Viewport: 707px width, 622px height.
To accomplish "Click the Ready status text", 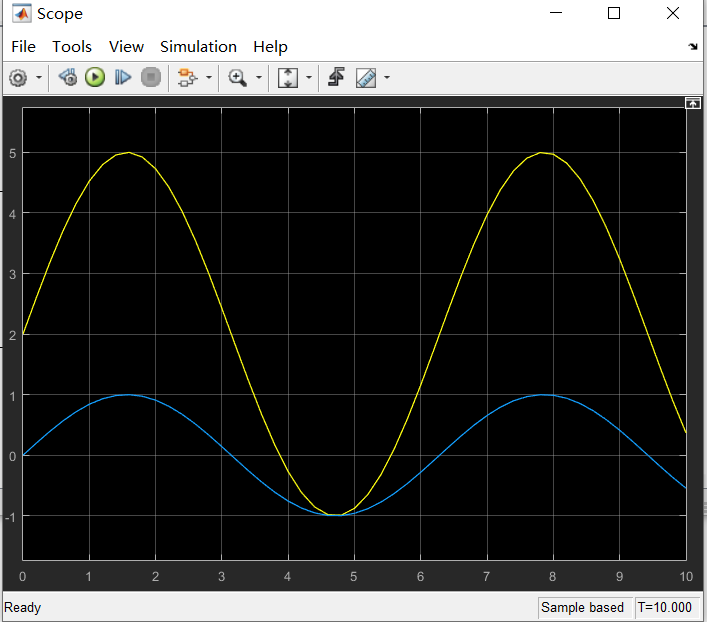I will [23, 608].
